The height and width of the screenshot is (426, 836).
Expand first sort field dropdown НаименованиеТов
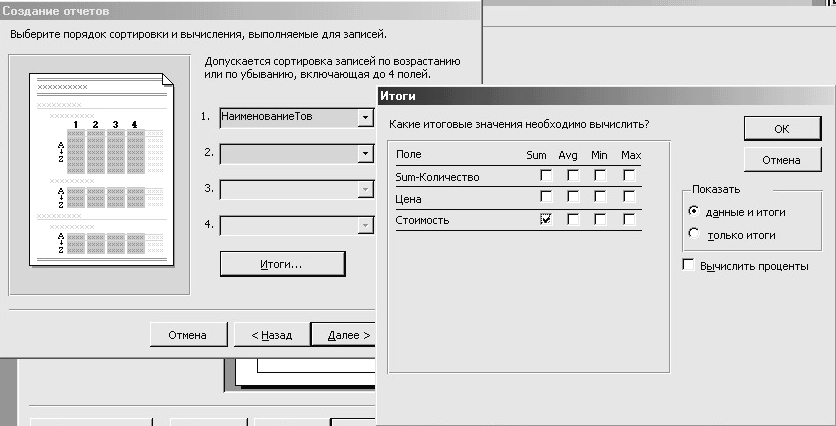tap(364, 117)
